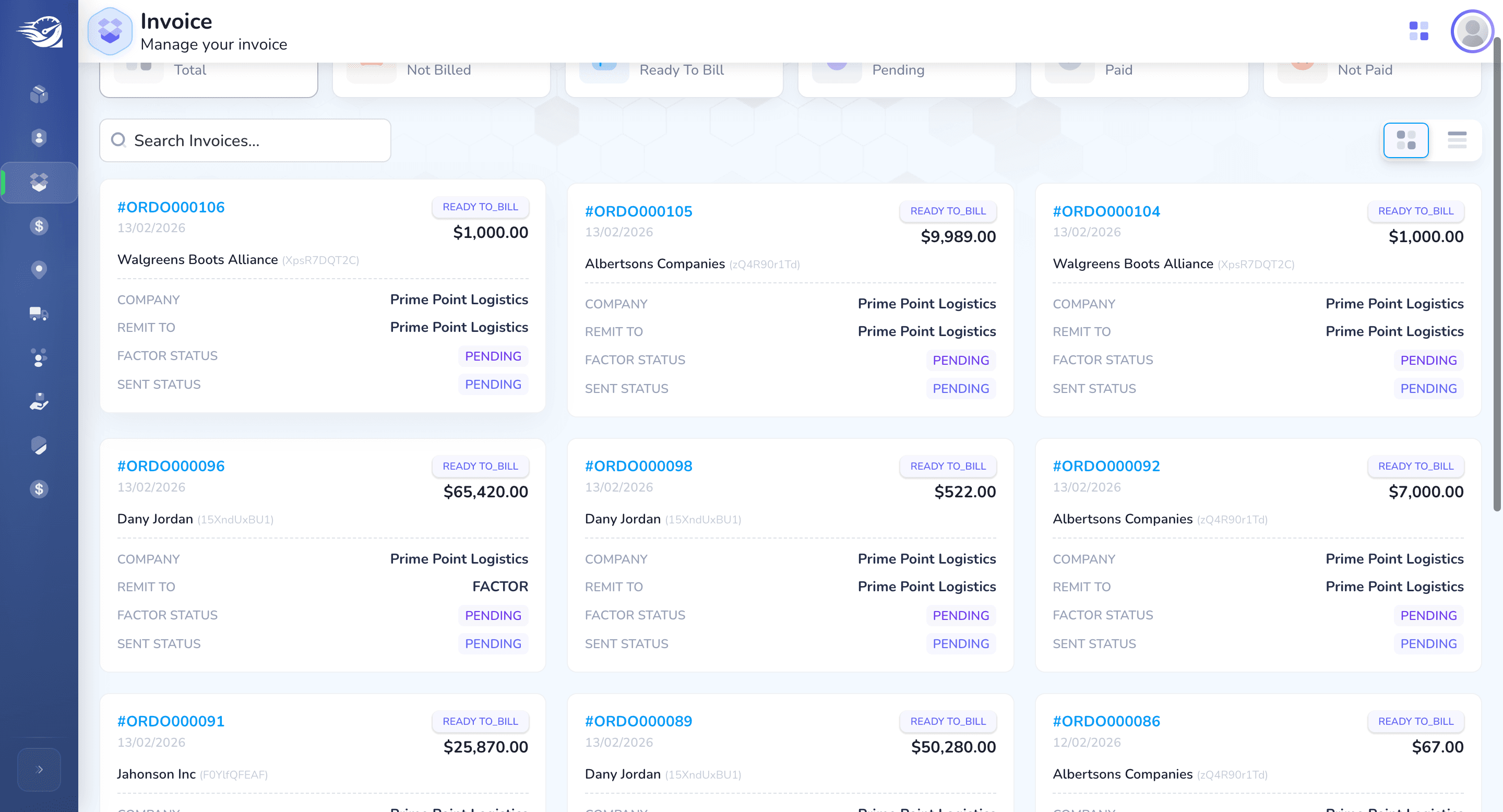Click READY TO_BILL badge on #ORDO000106
This screenshot has width=1503, height=812.
click(x=480, y=207)
